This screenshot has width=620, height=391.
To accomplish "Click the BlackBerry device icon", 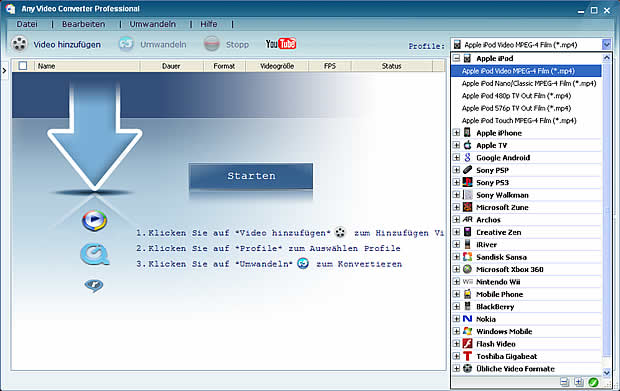I will pos(467,306).
